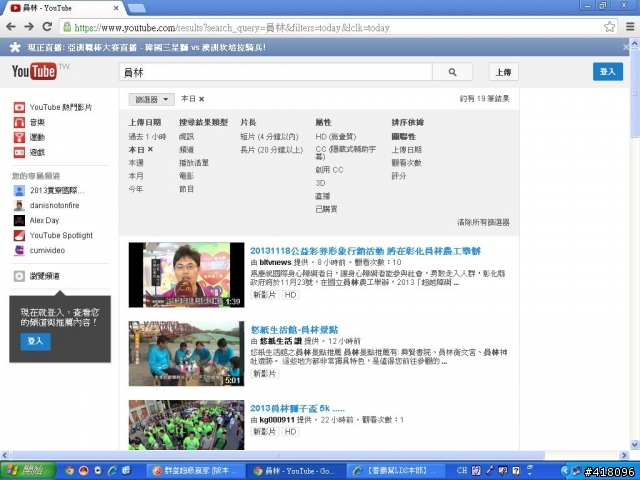Deselect the 本日 upload date filter

click(150, 149)
